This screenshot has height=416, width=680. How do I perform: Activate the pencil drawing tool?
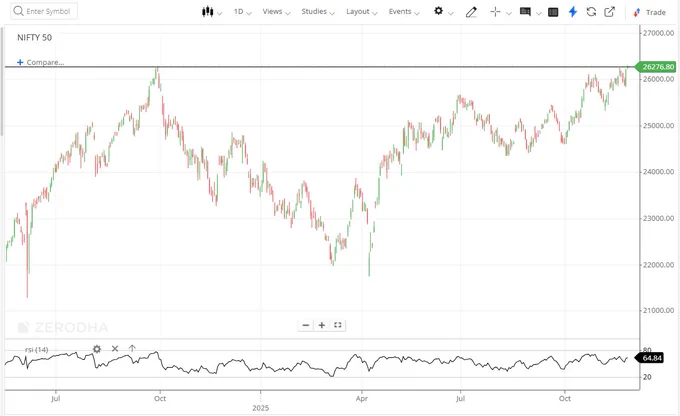click(x=471, y=12)
